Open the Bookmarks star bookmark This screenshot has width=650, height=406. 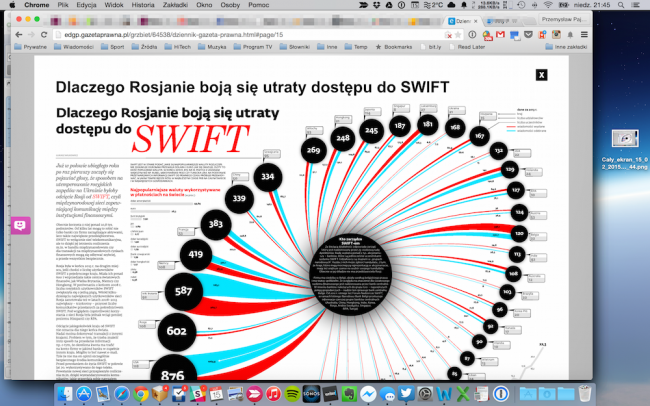click(393, 47)
